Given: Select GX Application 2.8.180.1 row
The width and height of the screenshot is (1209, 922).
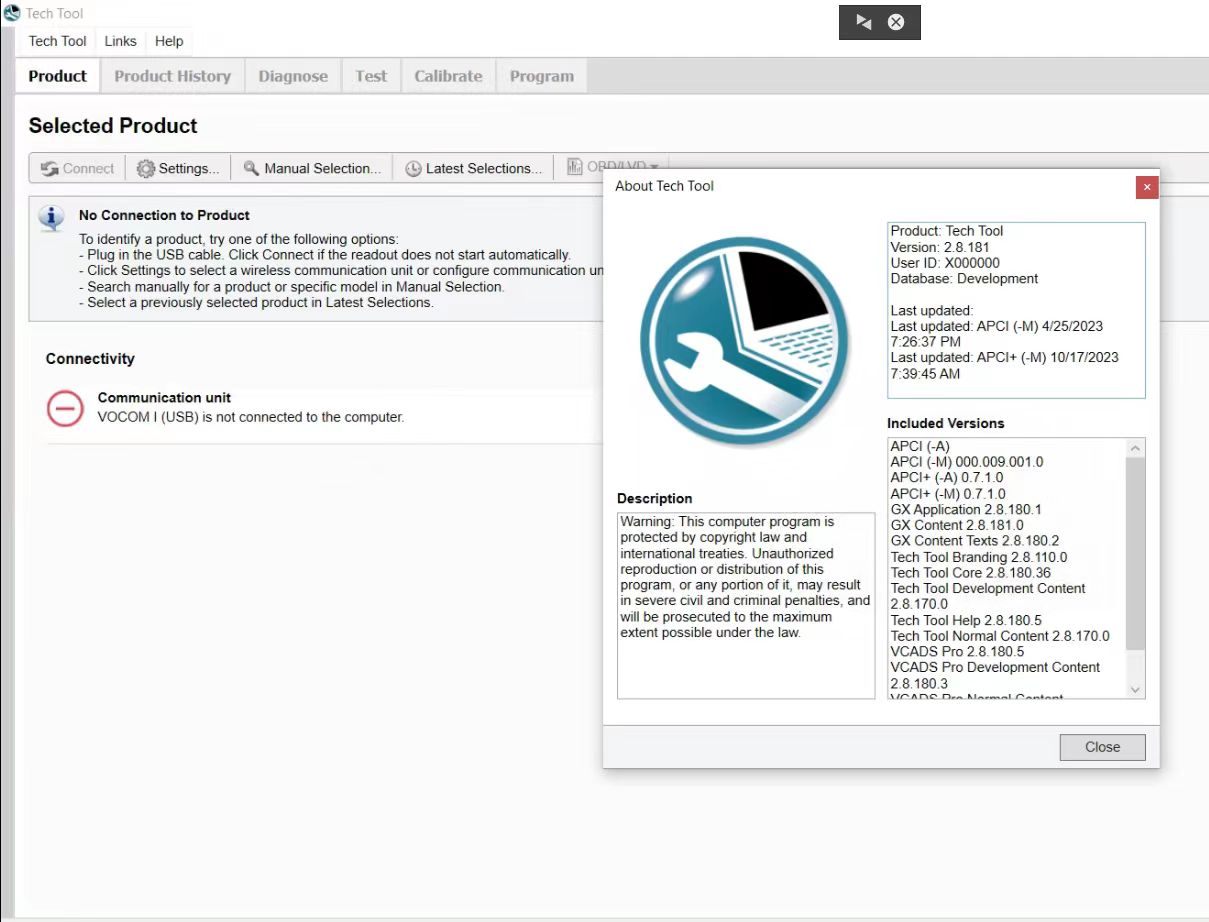Looking at the screenshot, I should click(x=966, y=510).
